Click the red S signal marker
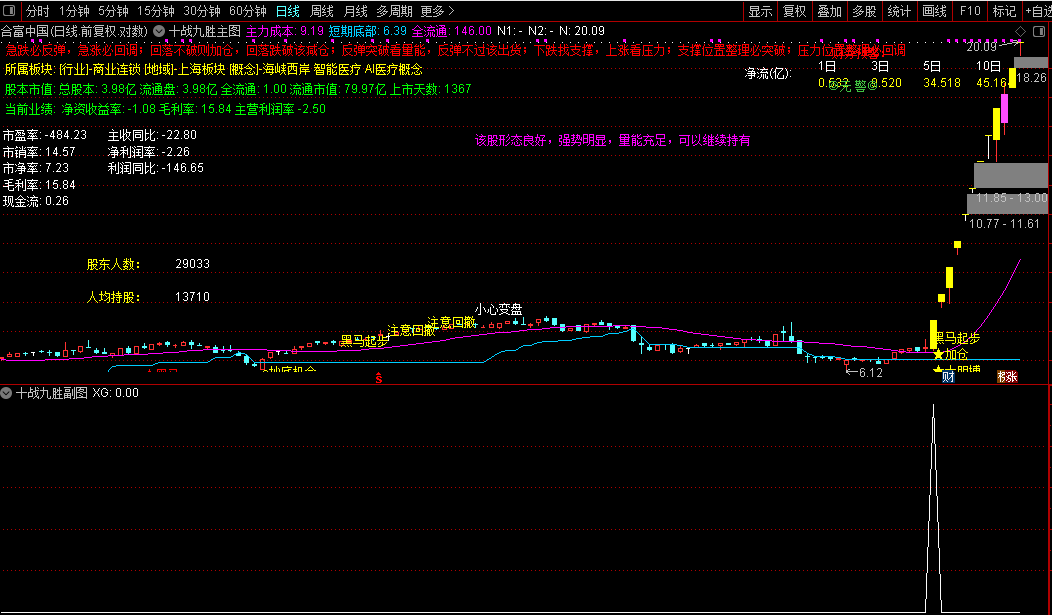 [x=378, y=378]
